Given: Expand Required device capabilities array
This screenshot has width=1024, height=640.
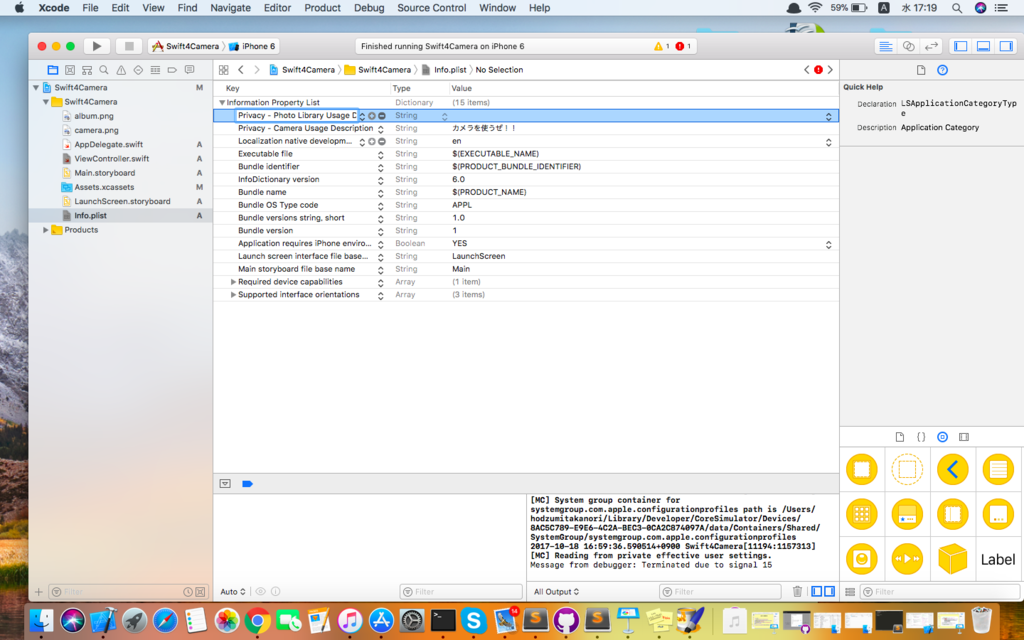Looking at the screenshot, I should (x=233, y=282).
